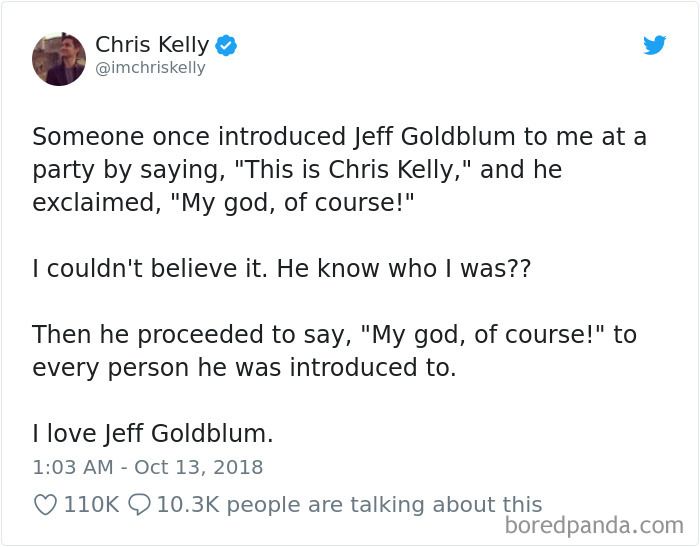Click the blue verified badge
This screenshot has width=700, height=547.
[227, 45]
